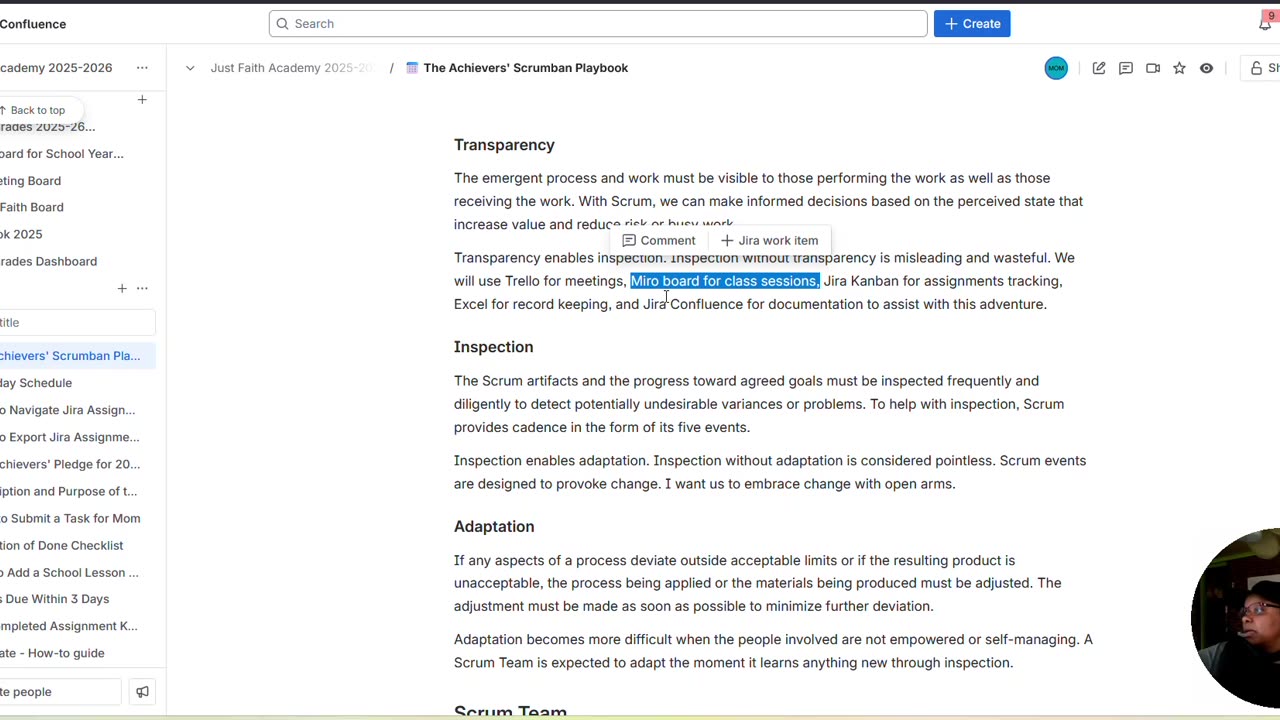Open space more options ellipsis
Image resolution: width=1280 pixels, height=720 pixels.
pyautogui.click(x=142, y=68)
